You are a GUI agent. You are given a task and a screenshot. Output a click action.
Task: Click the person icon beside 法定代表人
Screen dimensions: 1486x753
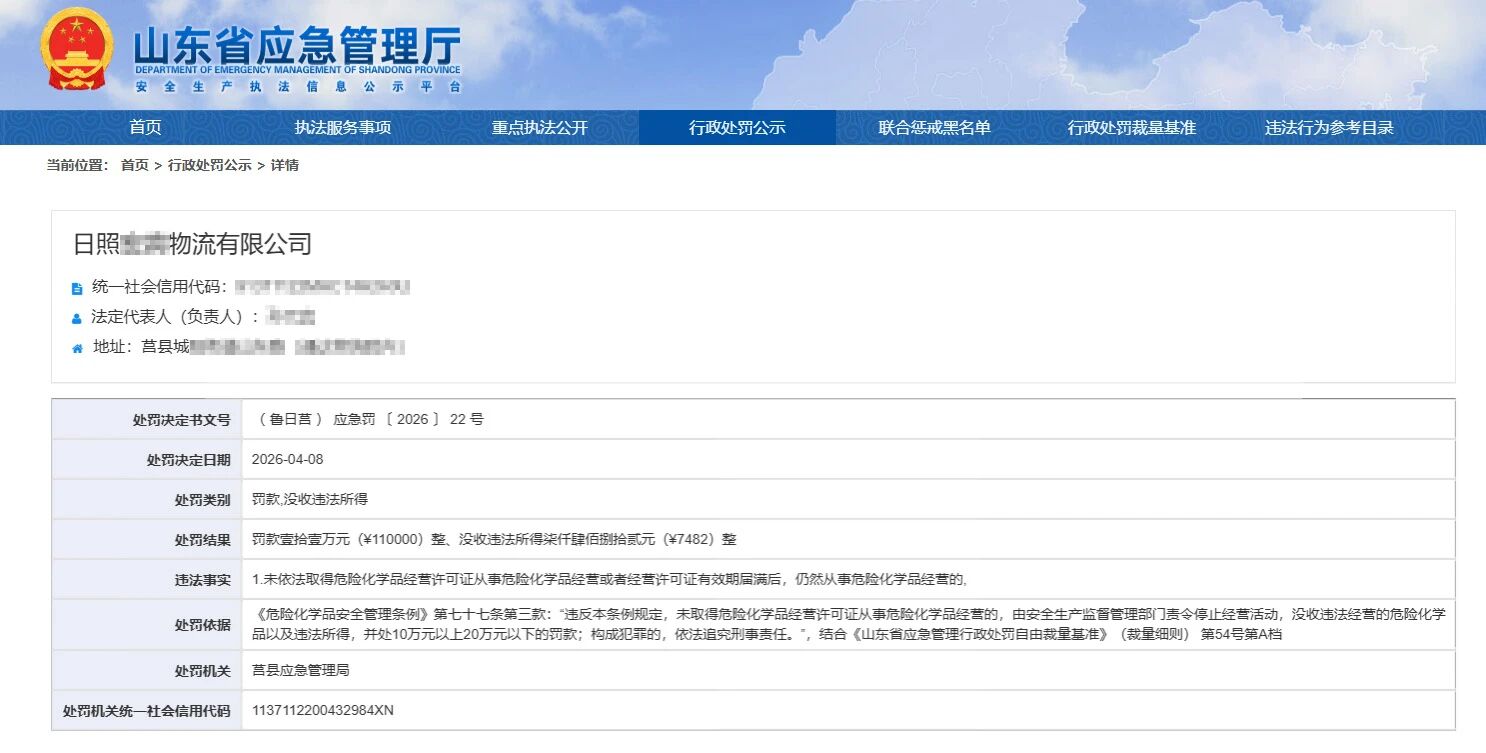(77, 318)
